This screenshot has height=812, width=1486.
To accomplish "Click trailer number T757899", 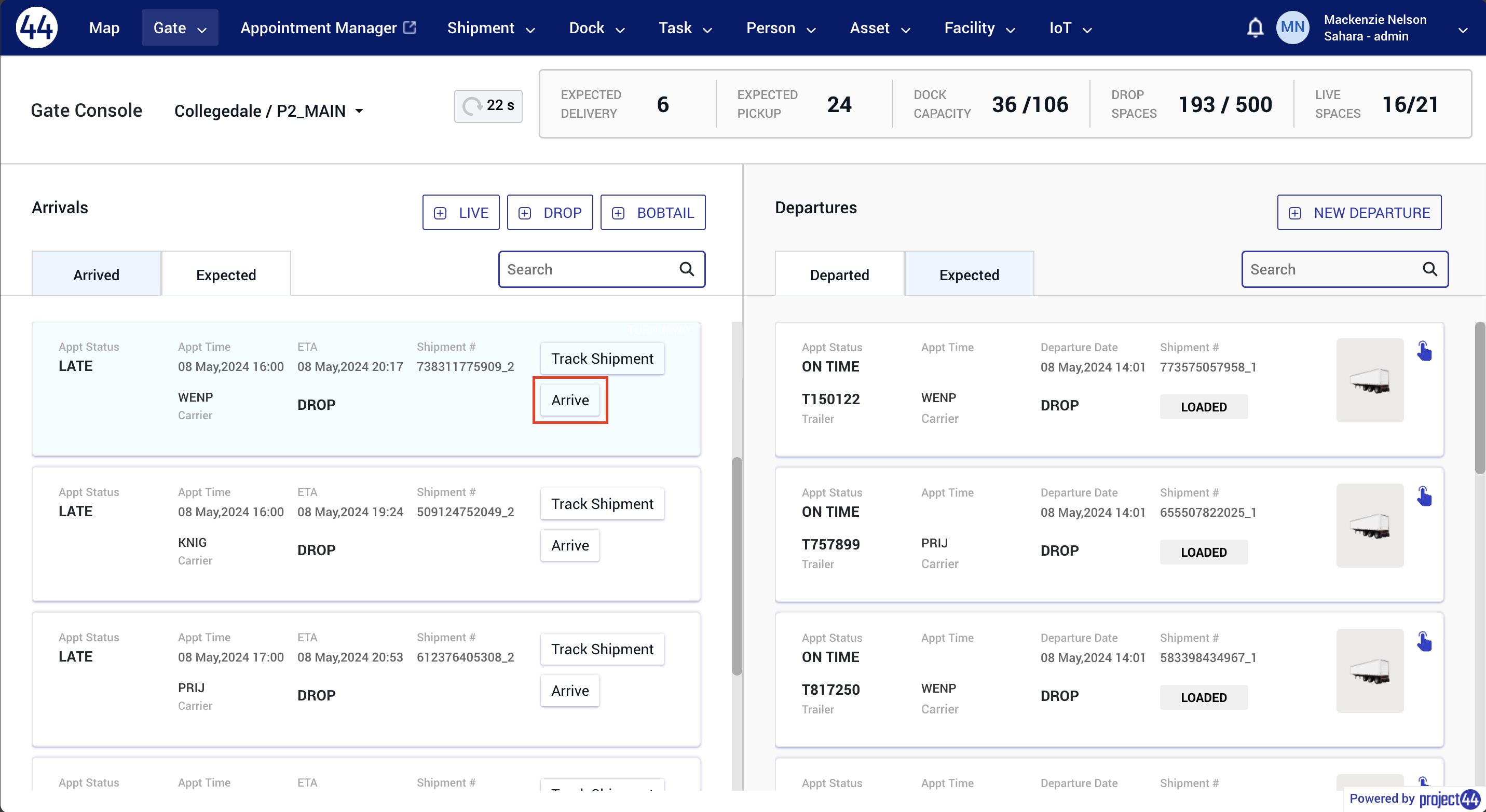I will point(830,544).
